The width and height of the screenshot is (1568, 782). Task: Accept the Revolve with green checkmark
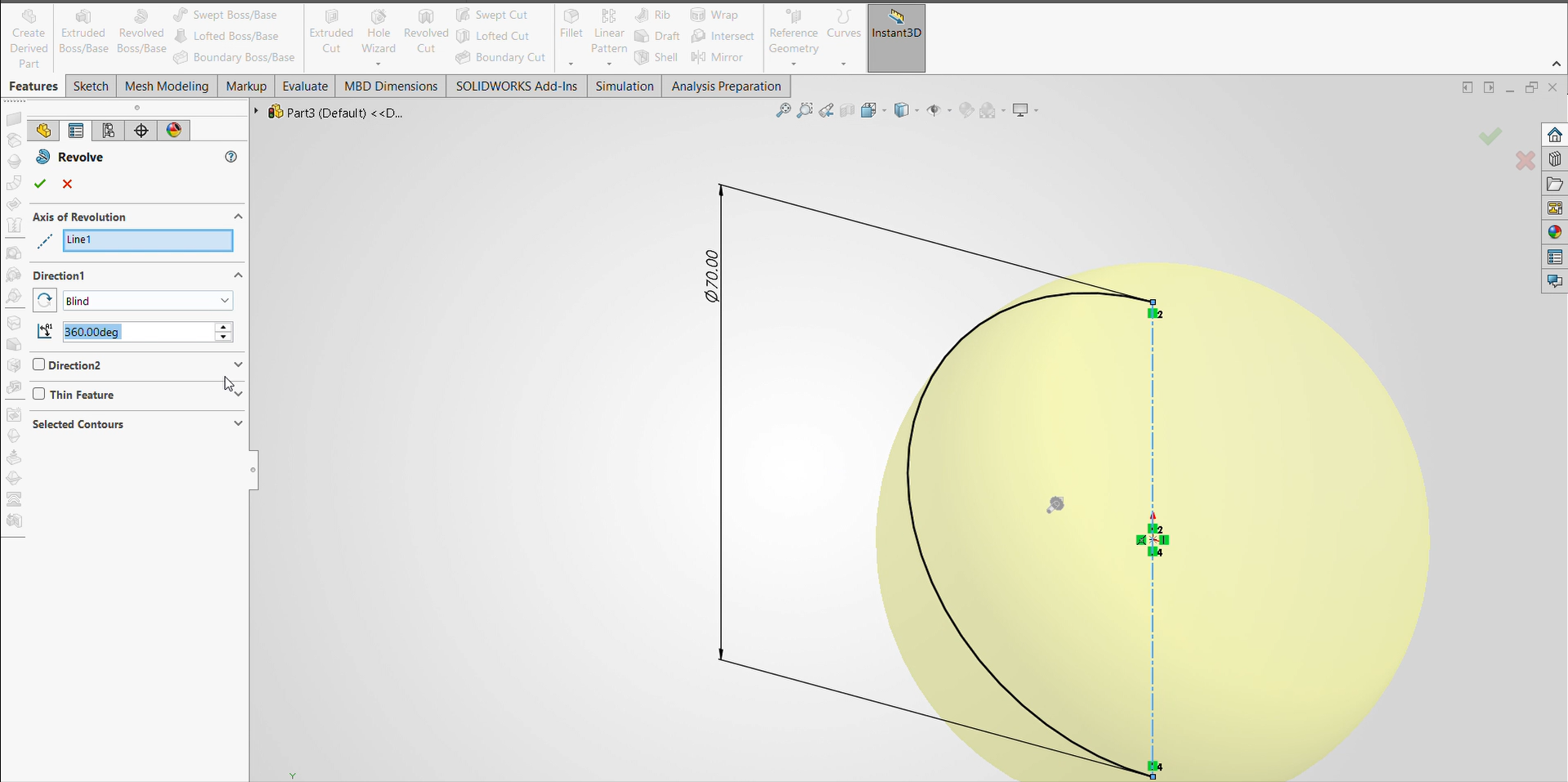40,184
